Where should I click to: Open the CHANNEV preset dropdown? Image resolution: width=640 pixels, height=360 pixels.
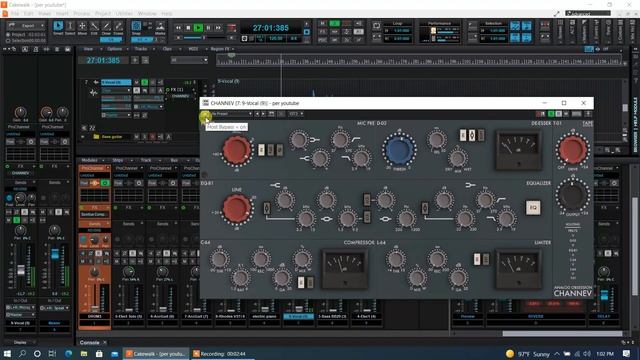tap(232, 114)
